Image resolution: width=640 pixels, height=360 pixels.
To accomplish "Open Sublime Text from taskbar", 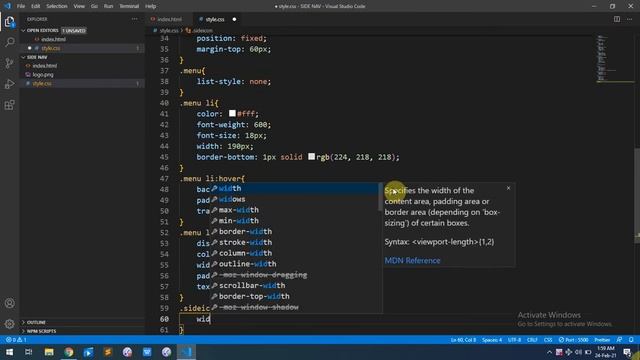I will pos(108,352).
